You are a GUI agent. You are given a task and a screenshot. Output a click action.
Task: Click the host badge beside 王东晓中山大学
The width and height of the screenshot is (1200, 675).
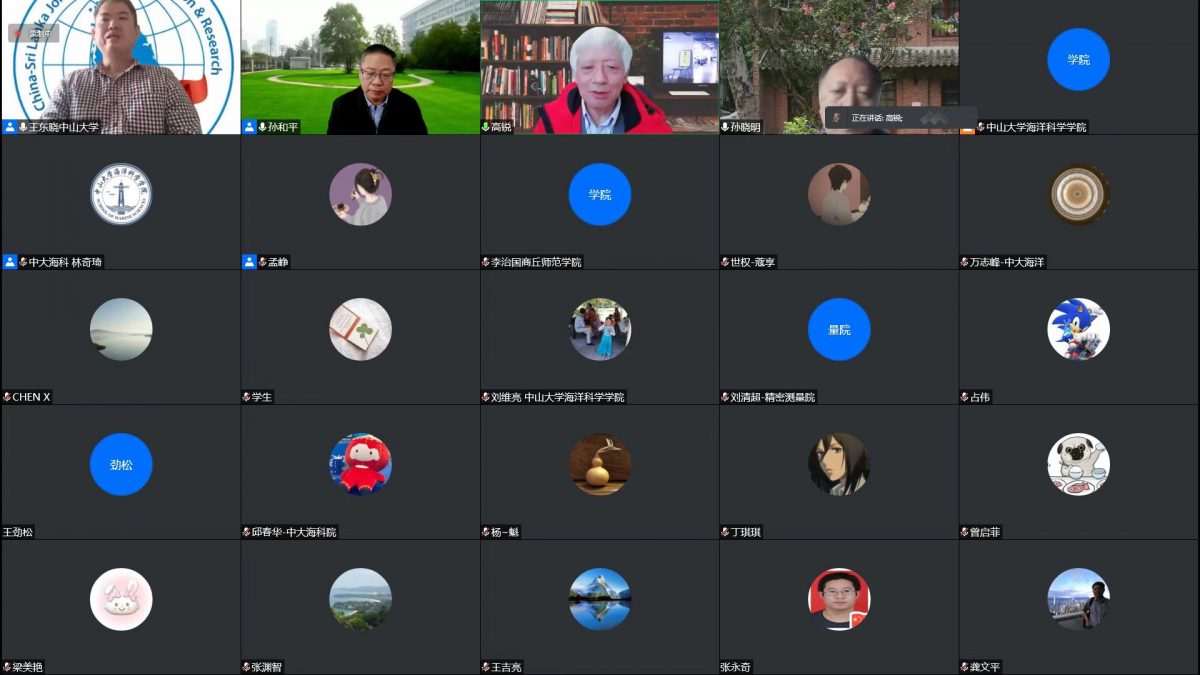(x=10, y=127)
